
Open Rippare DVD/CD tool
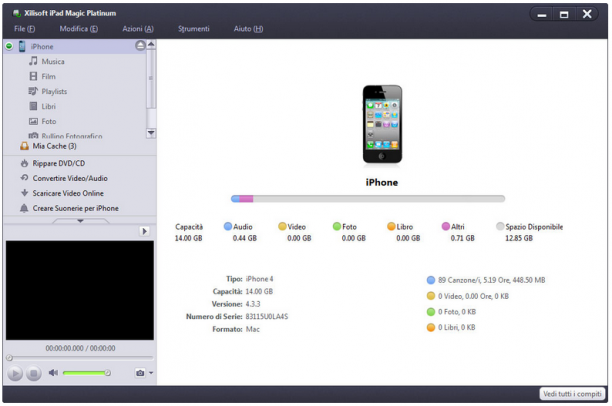click(x=59, y=163)
